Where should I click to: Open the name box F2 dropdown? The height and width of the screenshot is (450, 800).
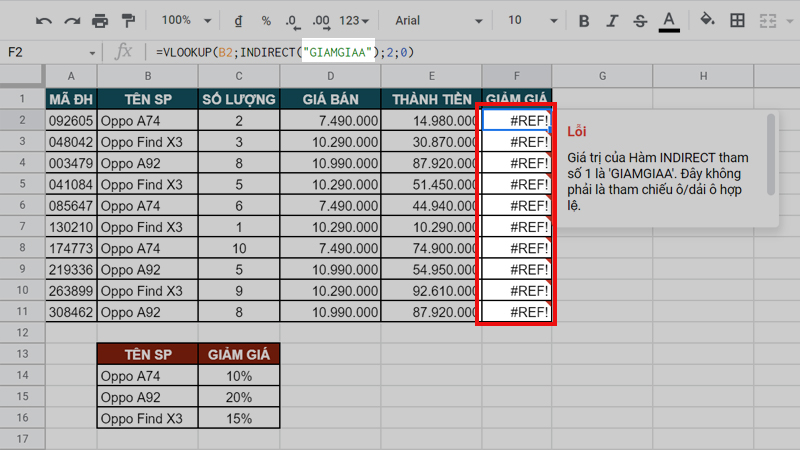pyautogui.click(x=92, y=53)
